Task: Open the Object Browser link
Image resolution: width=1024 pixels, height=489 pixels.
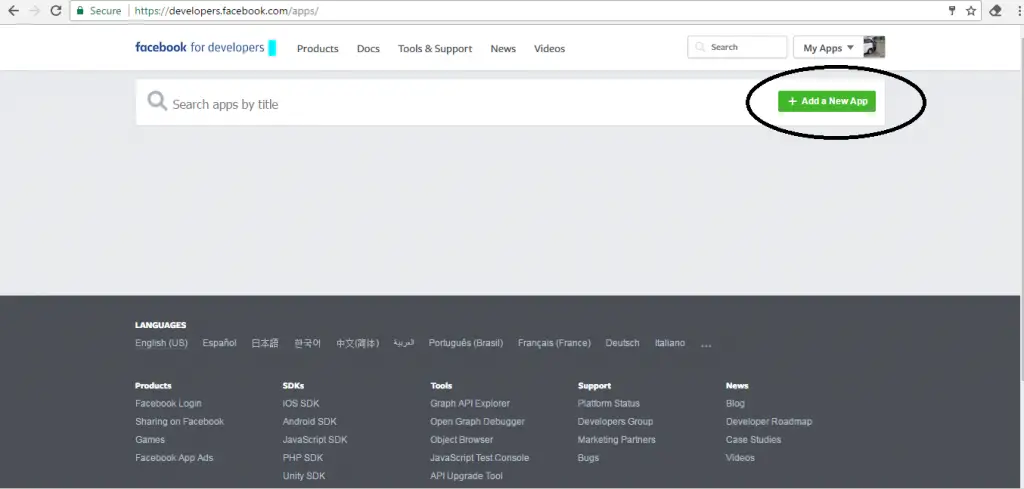Action: coord(462,440)
